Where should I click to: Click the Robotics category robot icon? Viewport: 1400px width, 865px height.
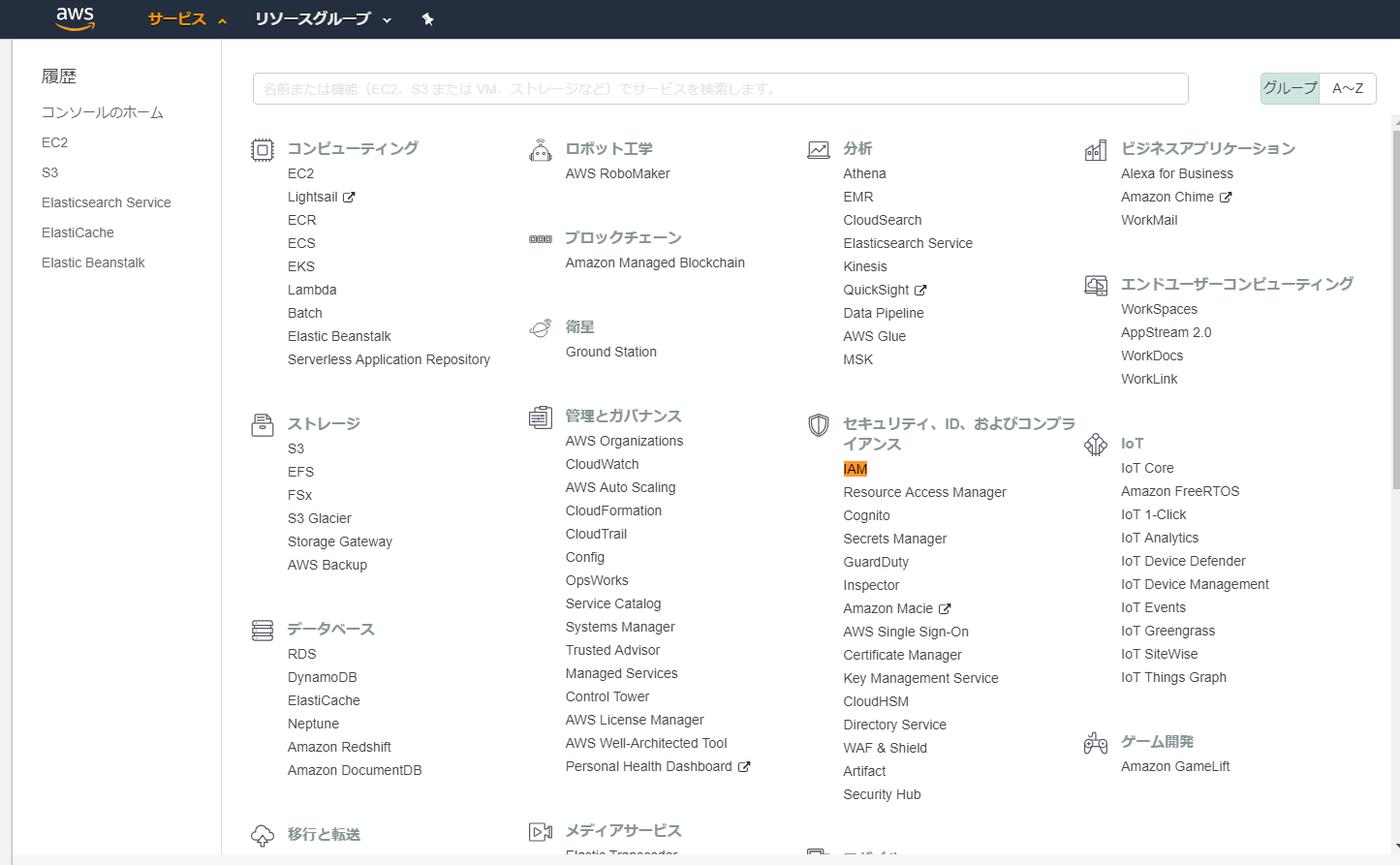click(541, 149)
